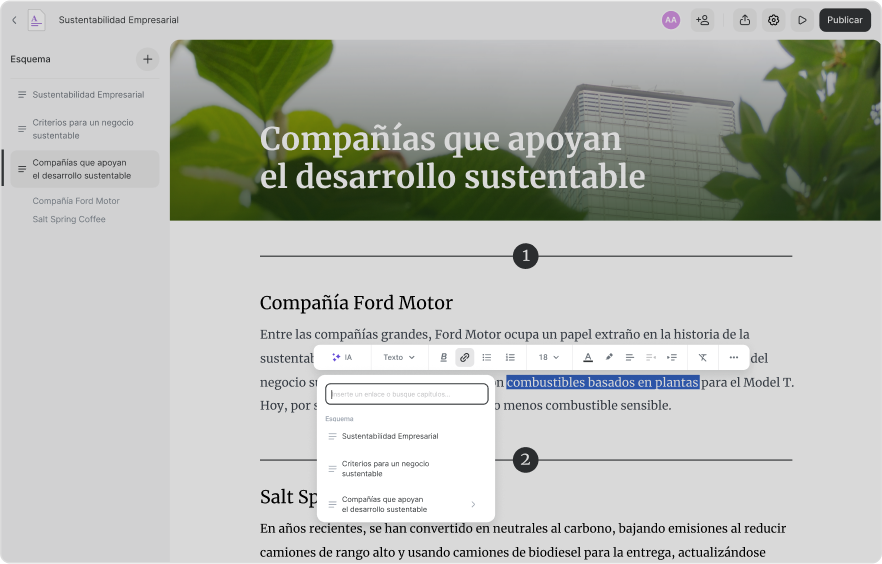Viewport: 882px width, 564px height.
Task: Open the Texto style dropdown
Action: (x=399, y=358)
